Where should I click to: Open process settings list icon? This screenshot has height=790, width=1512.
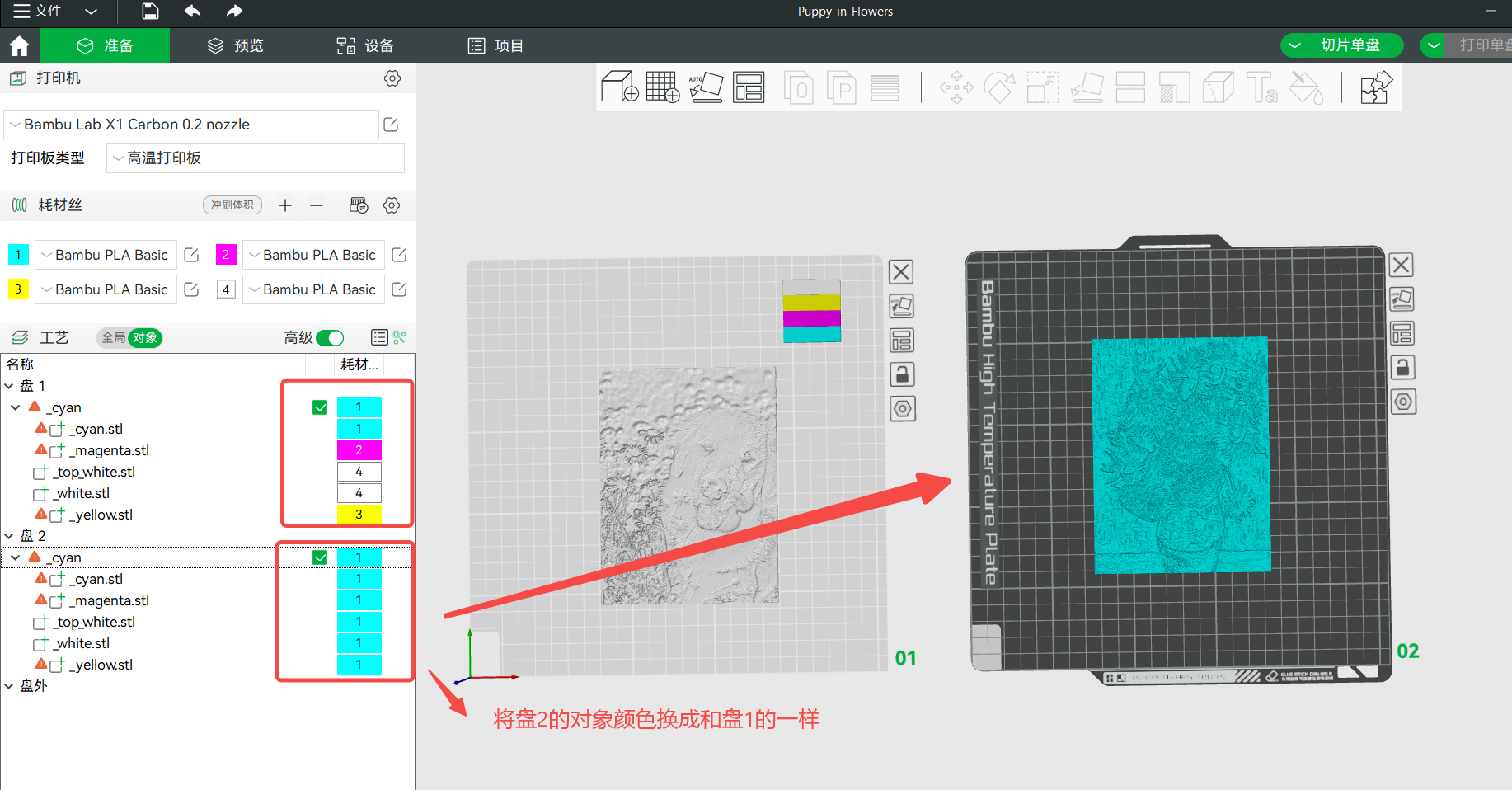(379, 337)
